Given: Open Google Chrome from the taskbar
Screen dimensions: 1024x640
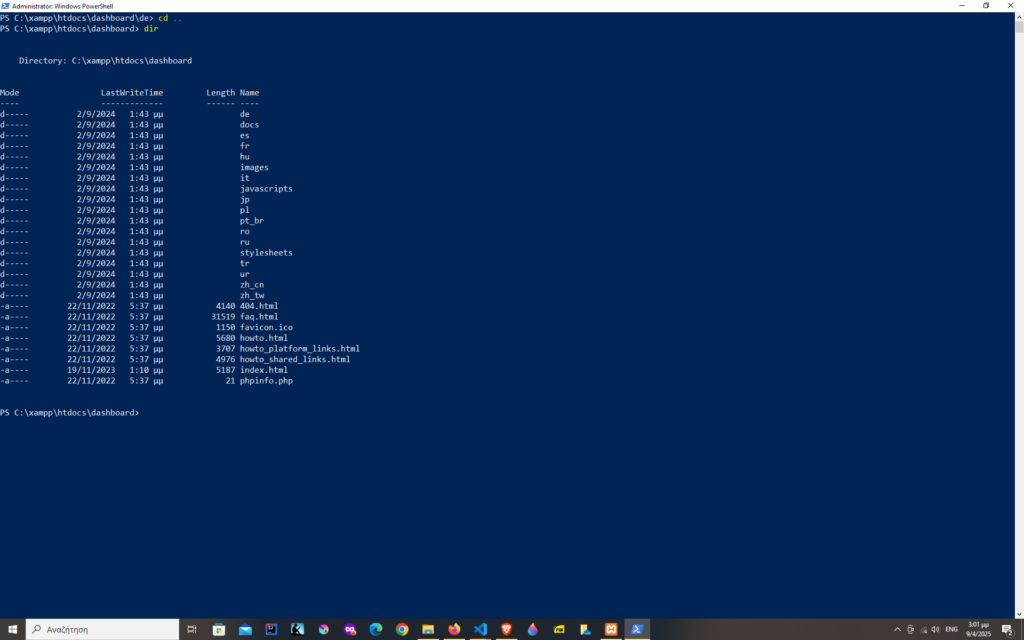Looking at the screenshot, I should click(x=402, y=629).
